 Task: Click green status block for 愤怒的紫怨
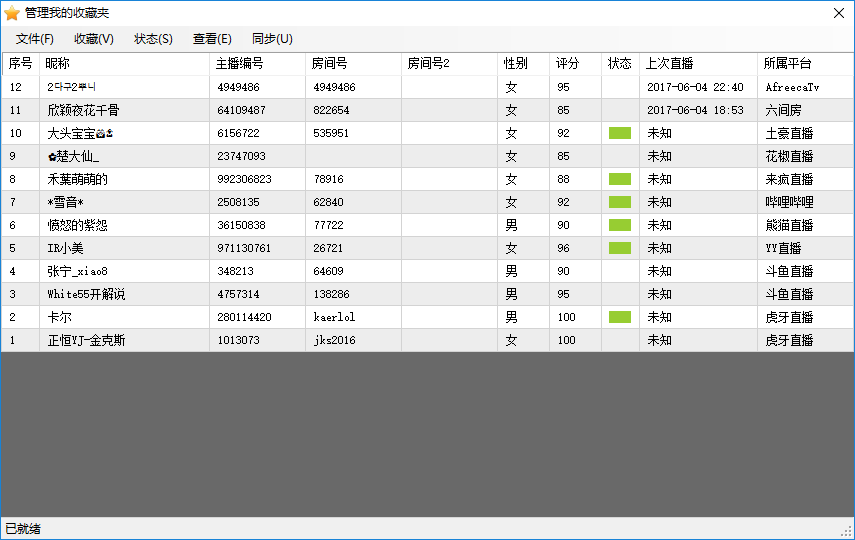pyautogui.click(x=620, y=225)
